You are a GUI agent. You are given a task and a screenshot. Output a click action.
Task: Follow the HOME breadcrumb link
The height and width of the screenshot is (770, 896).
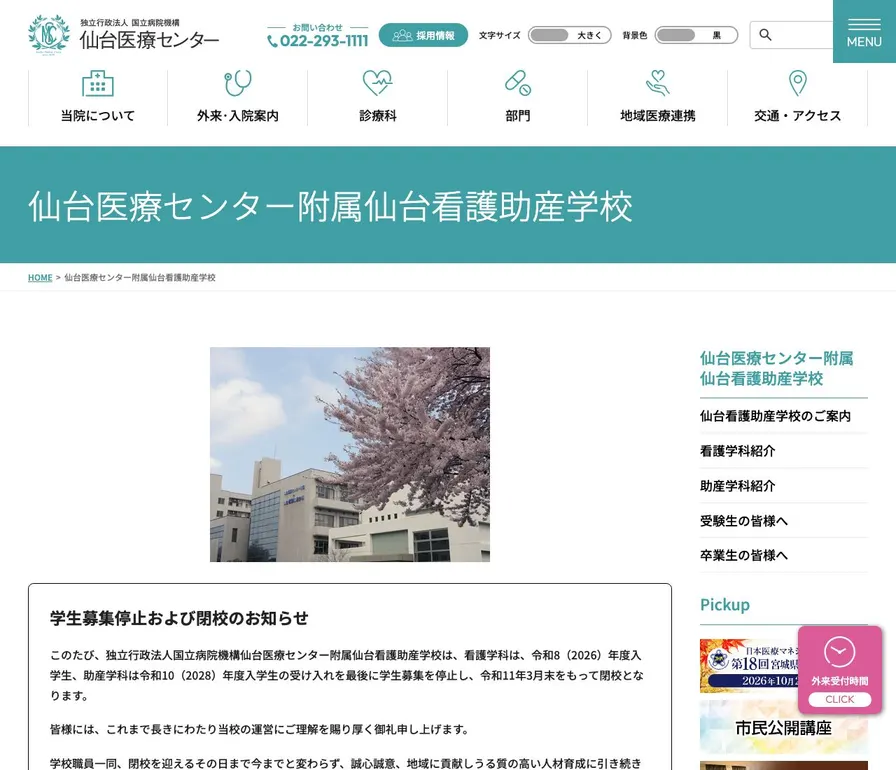(40, 278)
